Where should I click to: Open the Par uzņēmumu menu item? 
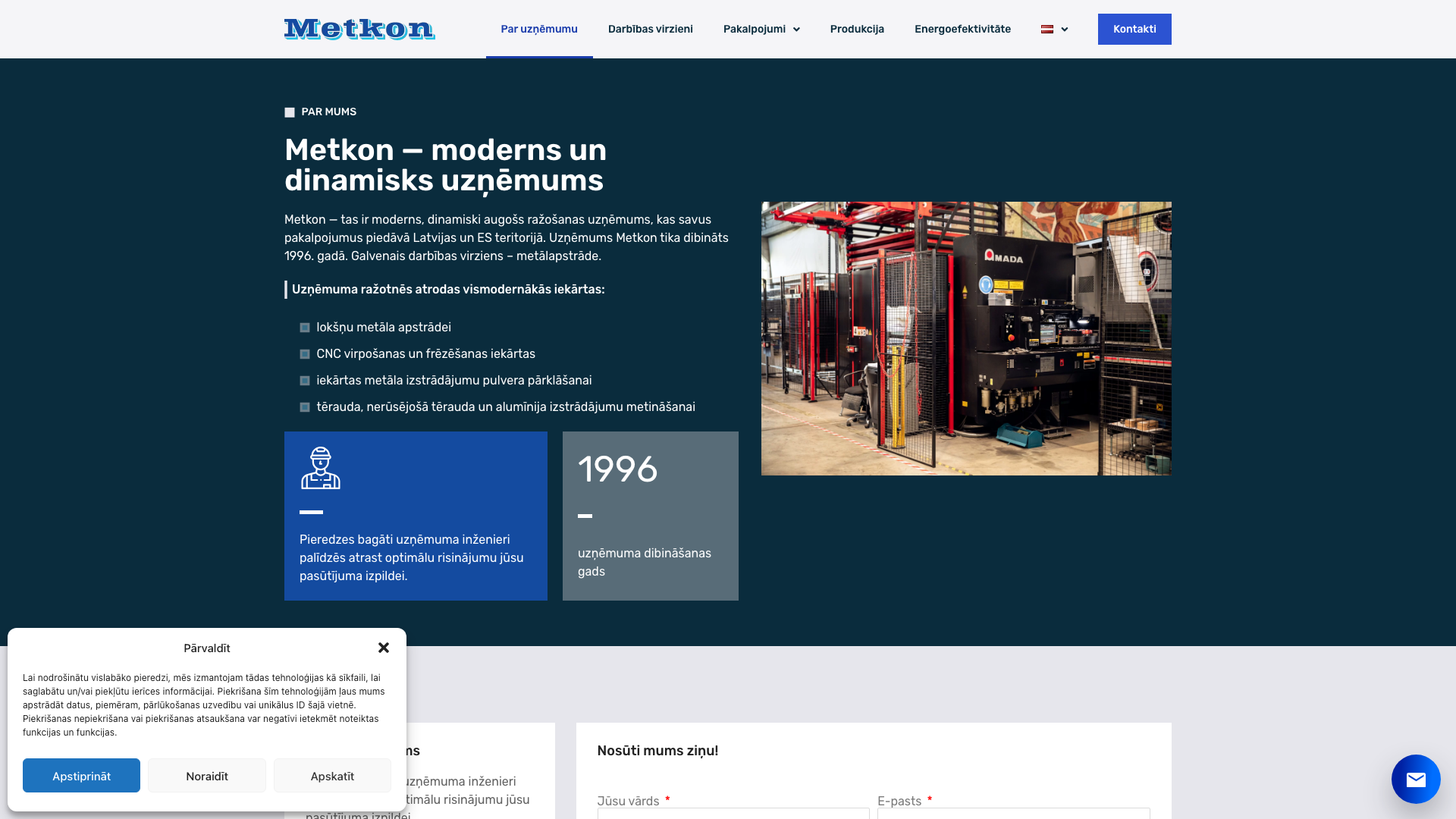(539, 29)
